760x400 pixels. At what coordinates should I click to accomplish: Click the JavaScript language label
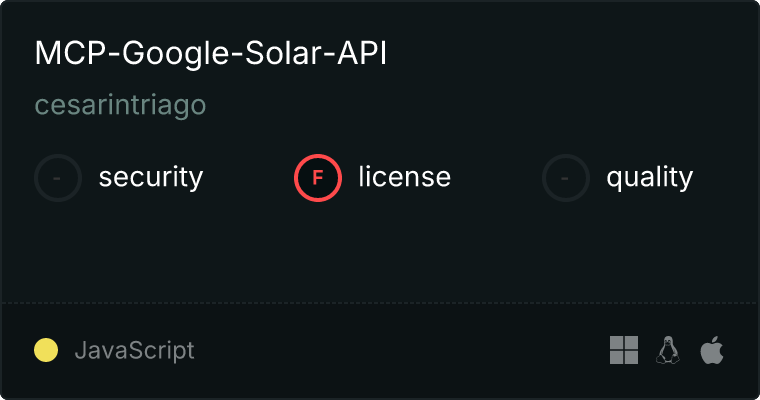pos(134,350)
